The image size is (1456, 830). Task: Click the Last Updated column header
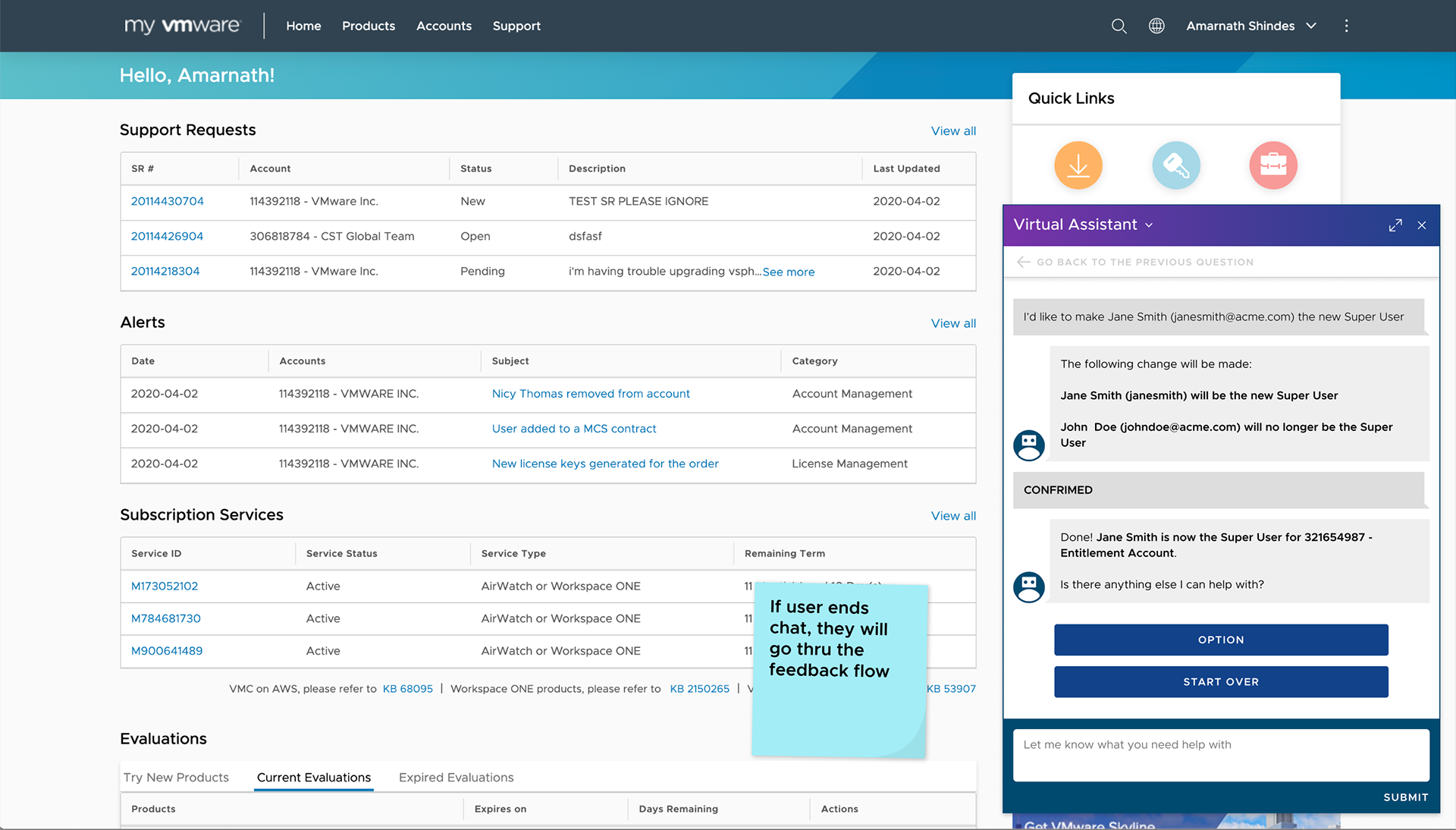(906, 168)
